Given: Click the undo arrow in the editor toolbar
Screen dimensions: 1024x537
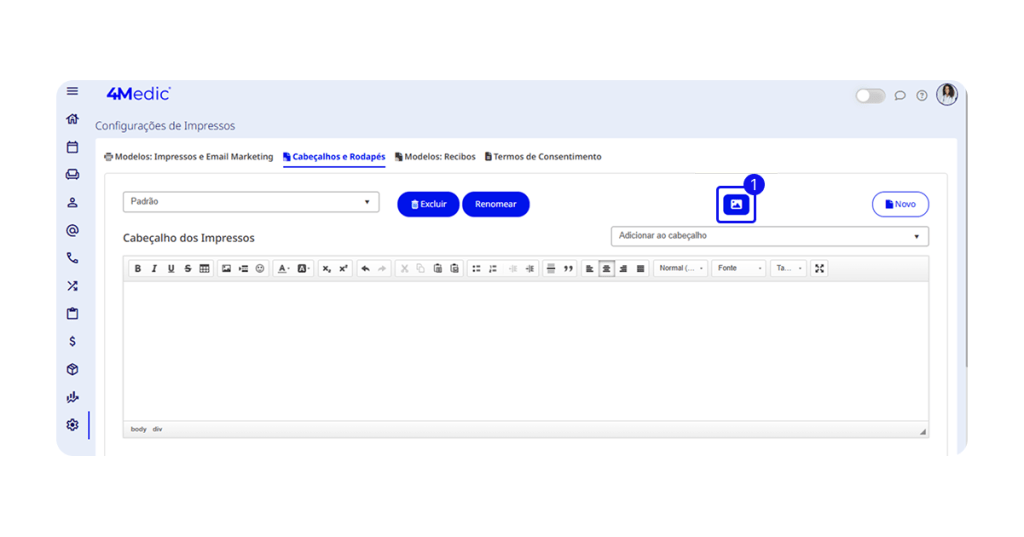Looking at the screenshot, I should point(365,269).
